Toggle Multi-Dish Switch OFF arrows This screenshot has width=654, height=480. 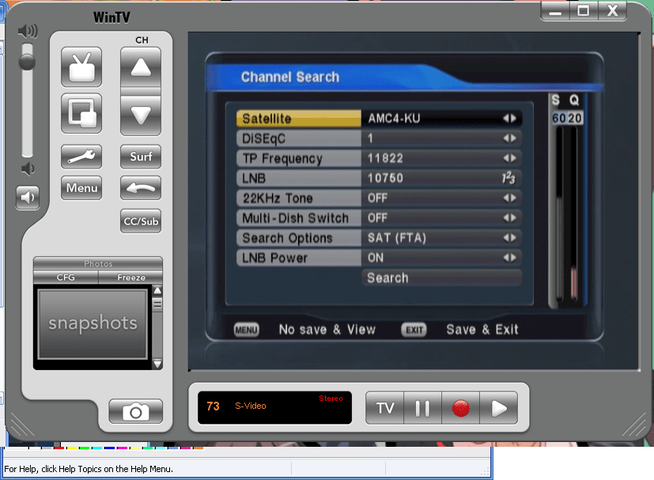(509, 218)
